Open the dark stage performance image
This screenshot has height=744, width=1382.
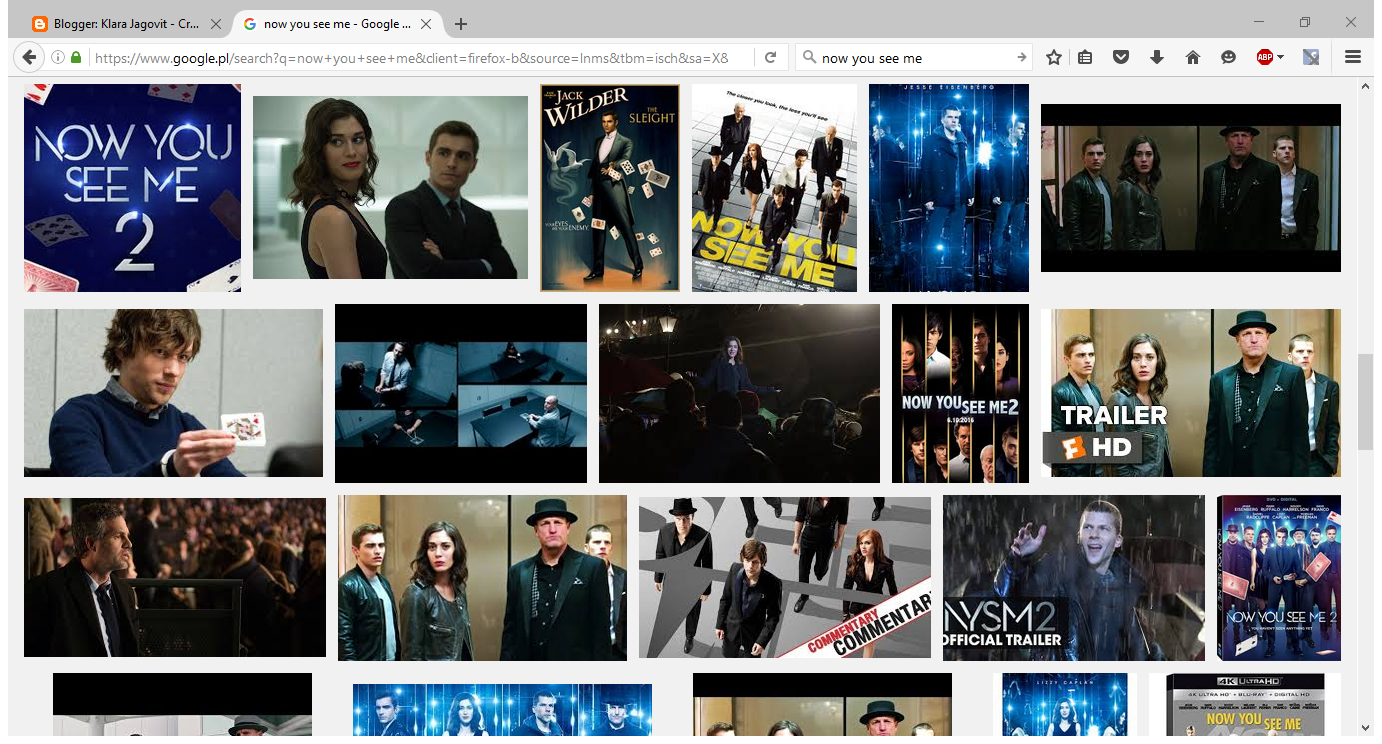[739, 393]
